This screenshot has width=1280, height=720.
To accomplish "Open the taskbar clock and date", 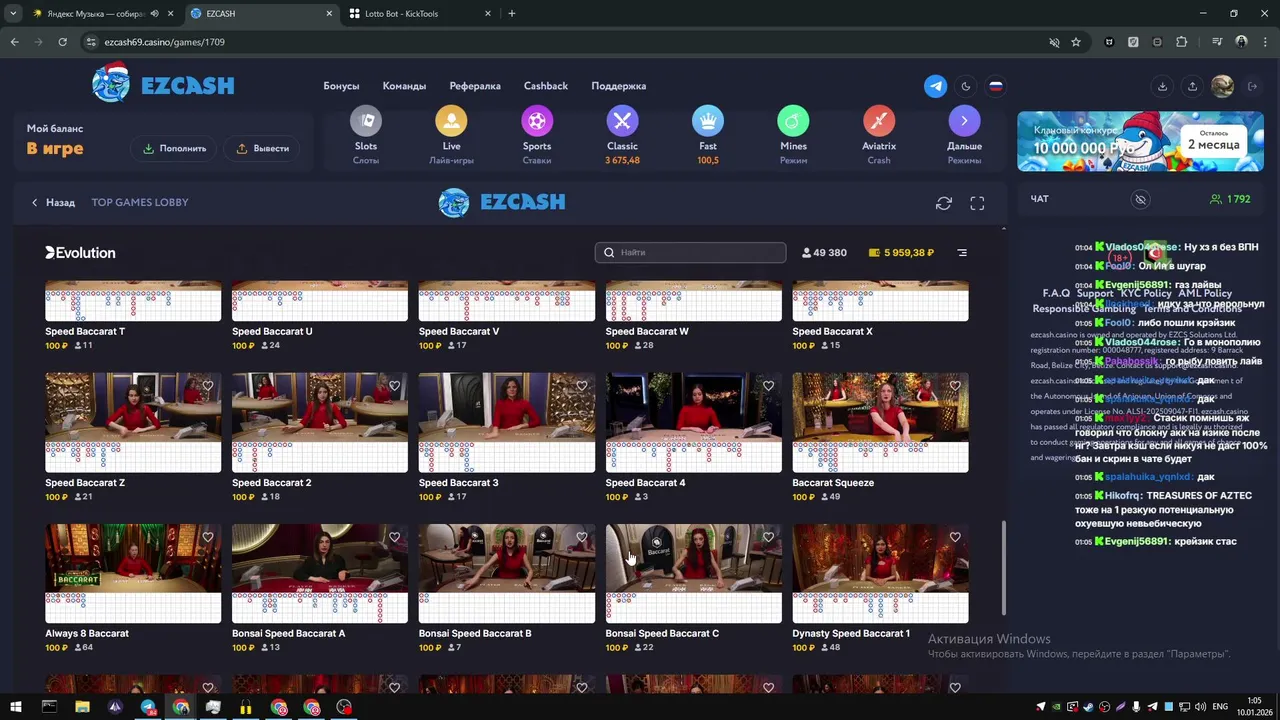I will (1254, 707).
